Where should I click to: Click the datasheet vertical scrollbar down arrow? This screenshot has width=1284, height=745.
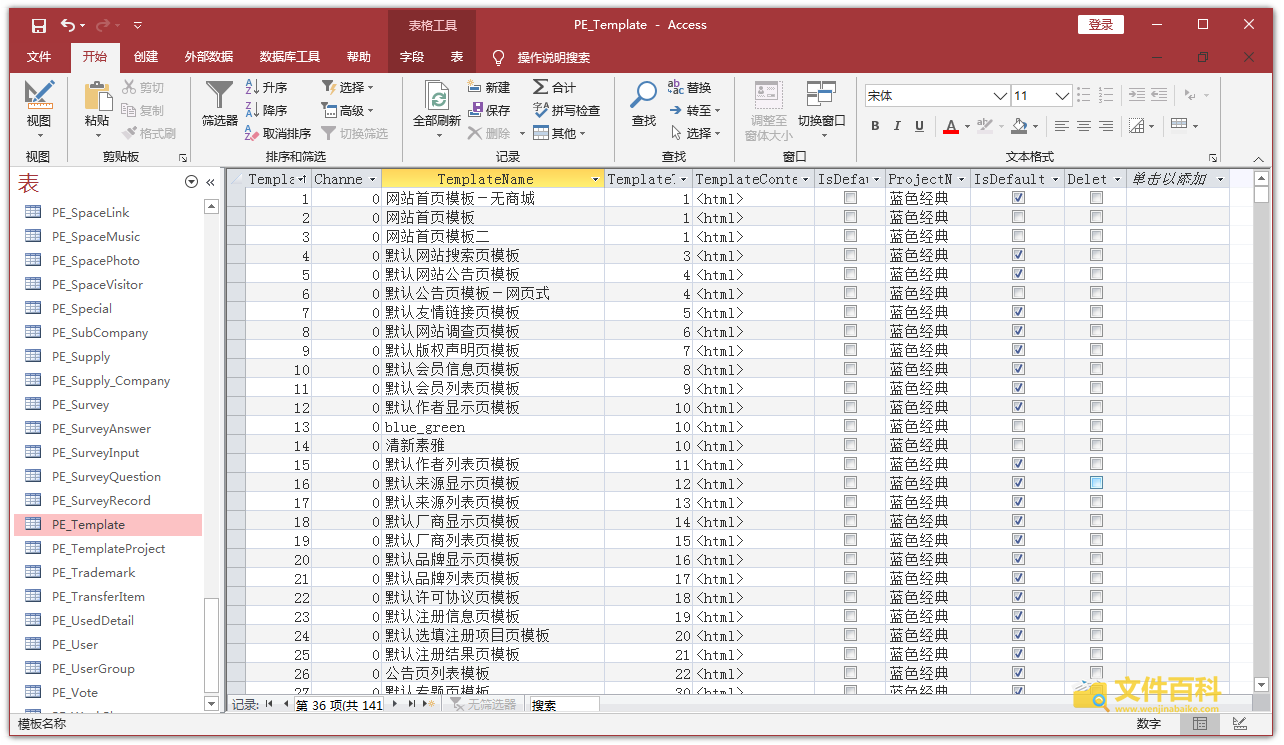pos(1262,685)
